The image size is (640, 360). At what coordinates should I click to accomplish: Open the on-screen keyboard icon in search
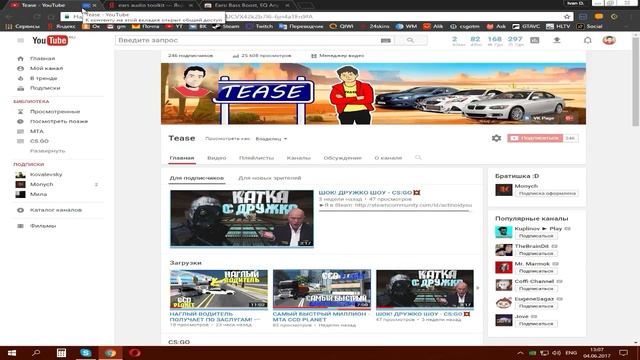pos(386,40)
